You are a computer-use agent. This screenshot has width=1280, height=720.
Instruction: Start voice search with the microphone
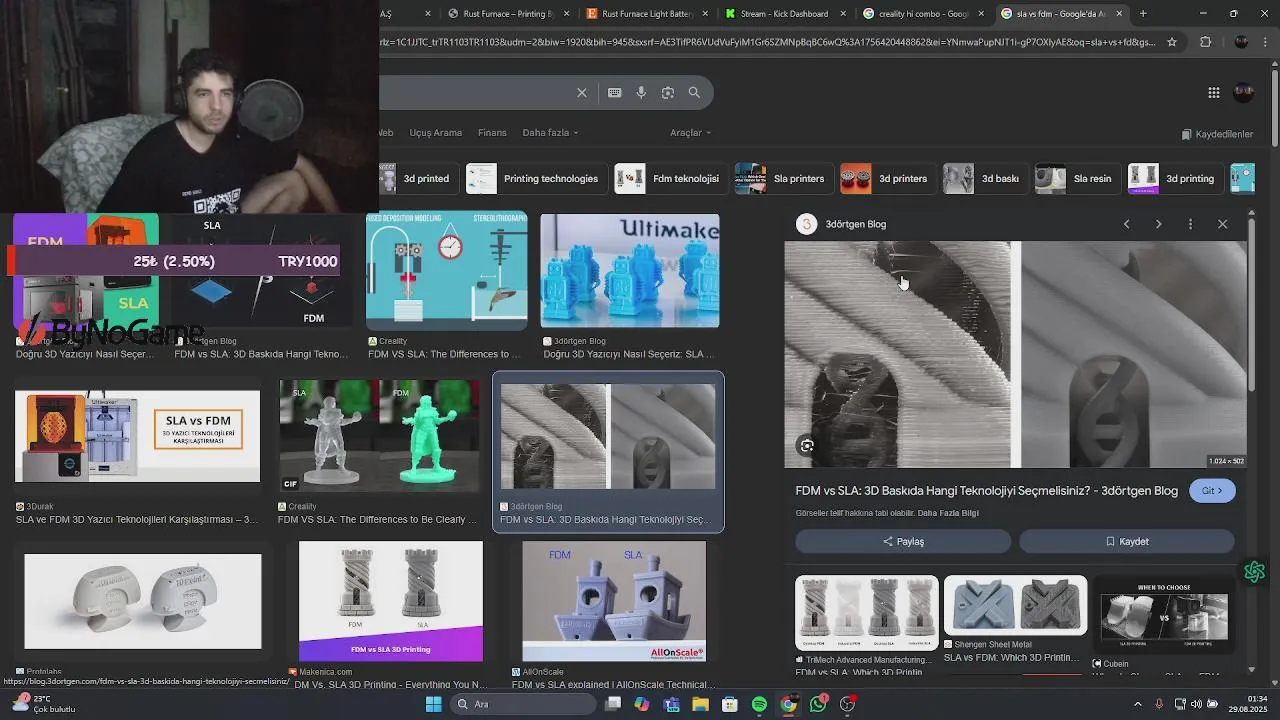641,92
